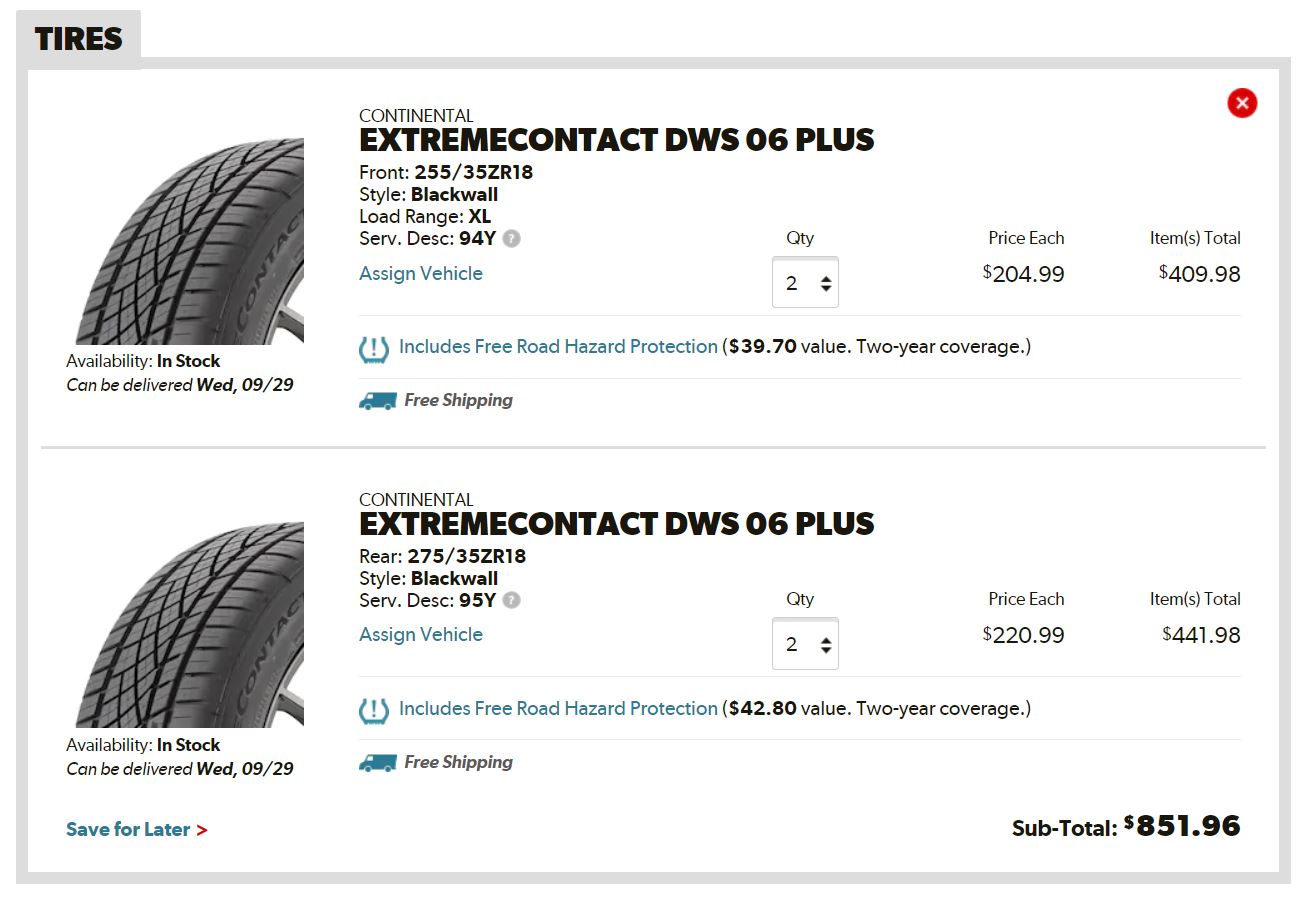
Task: Click the rear tire product thumbnail
Action: (x=190, y=625)
